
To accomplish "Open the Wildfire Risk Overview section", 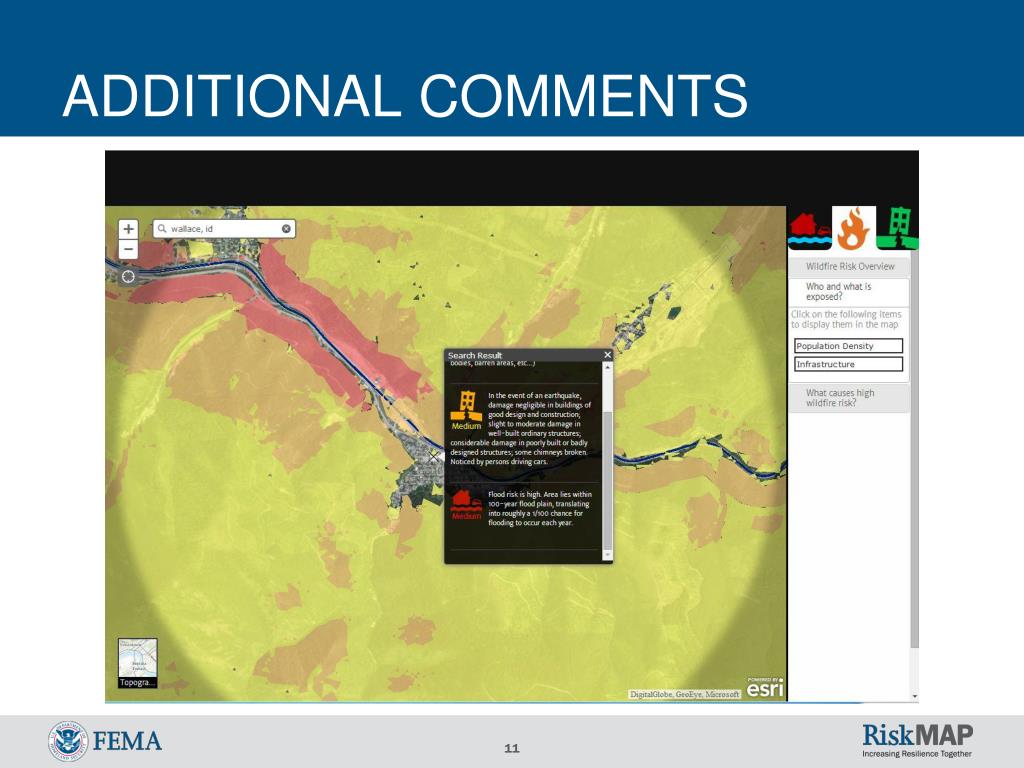I will [x=849, y=266].
